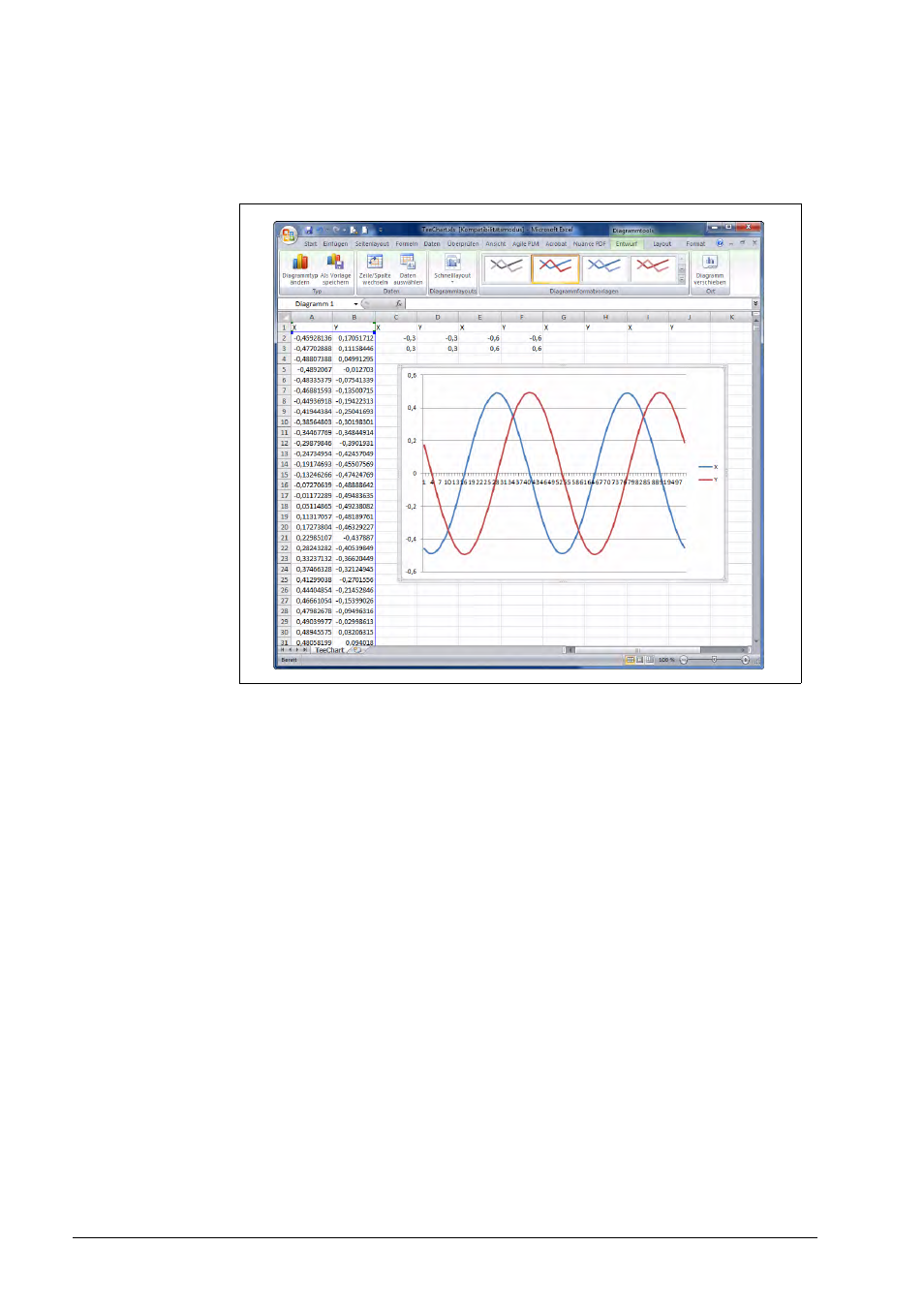
Task: Click Diagramm verschieben icon
Action: (x=710, y=263)
